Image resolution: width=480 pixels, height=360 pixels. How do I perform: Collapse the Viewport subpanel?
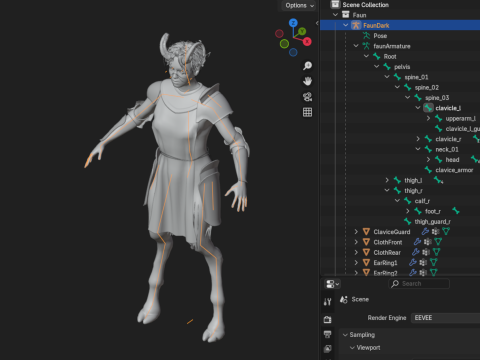click(x=352, y=348)
